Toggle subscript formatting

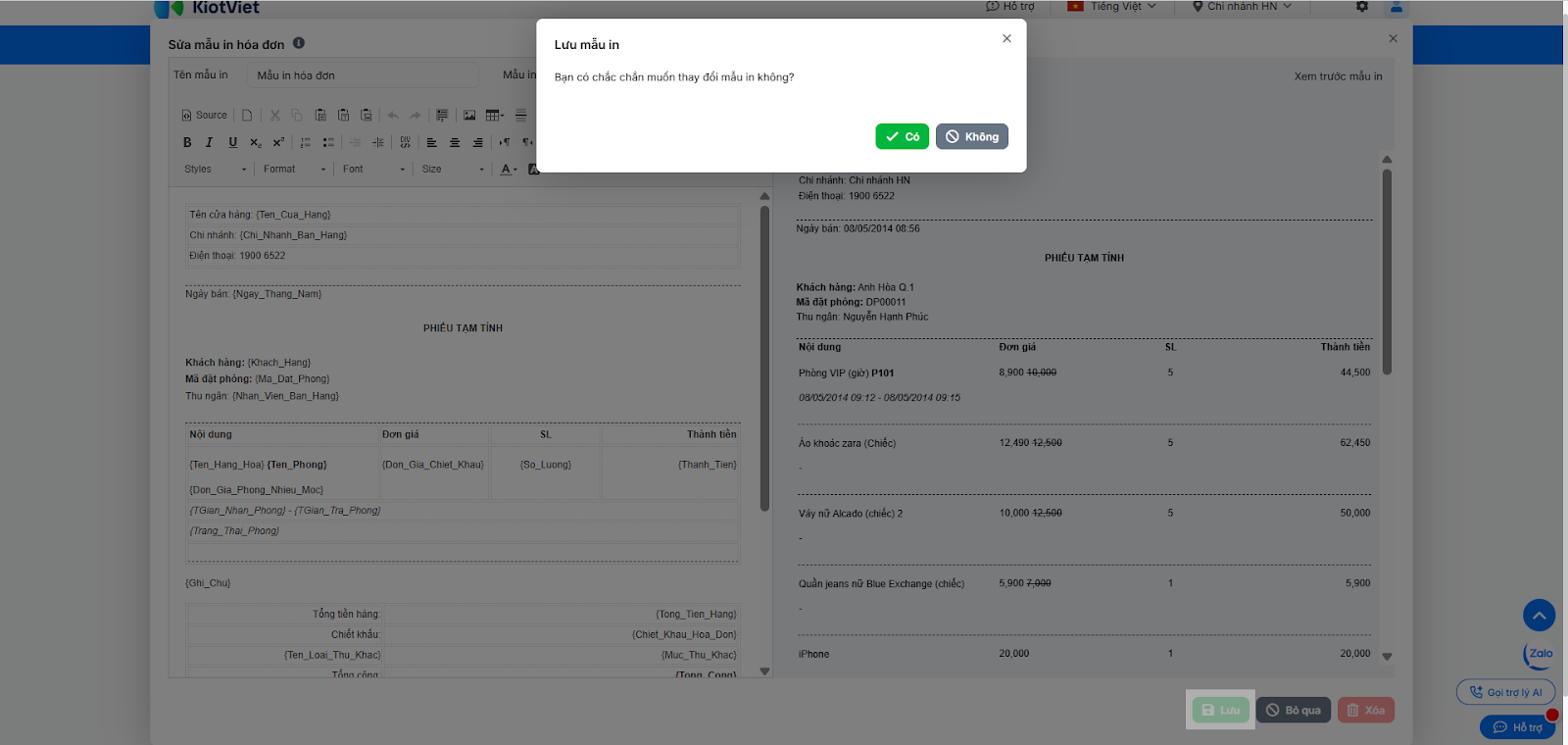tap(255, 142)
